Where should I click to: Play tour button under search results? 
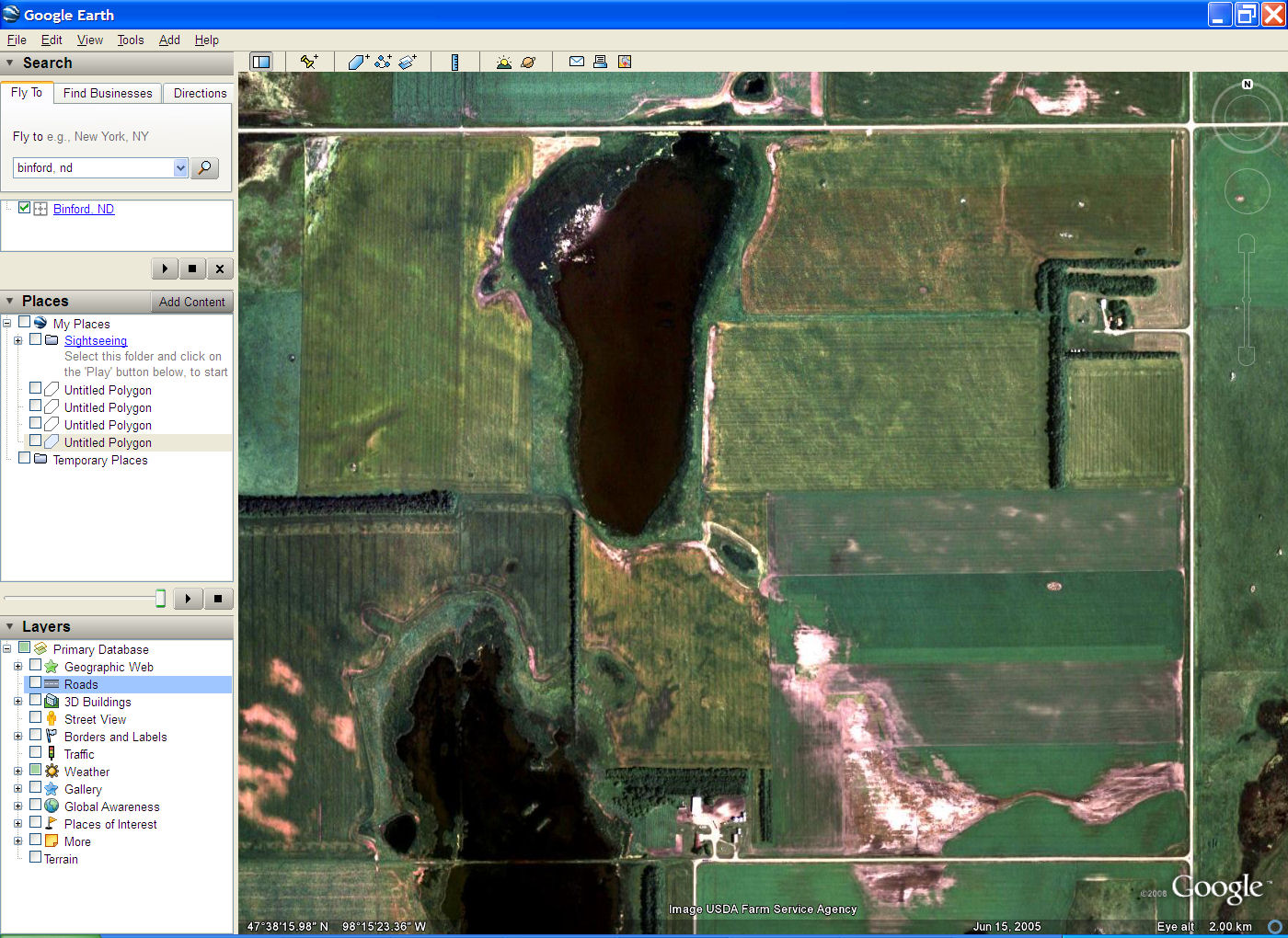pyautogui.click(x=165, y=269)
